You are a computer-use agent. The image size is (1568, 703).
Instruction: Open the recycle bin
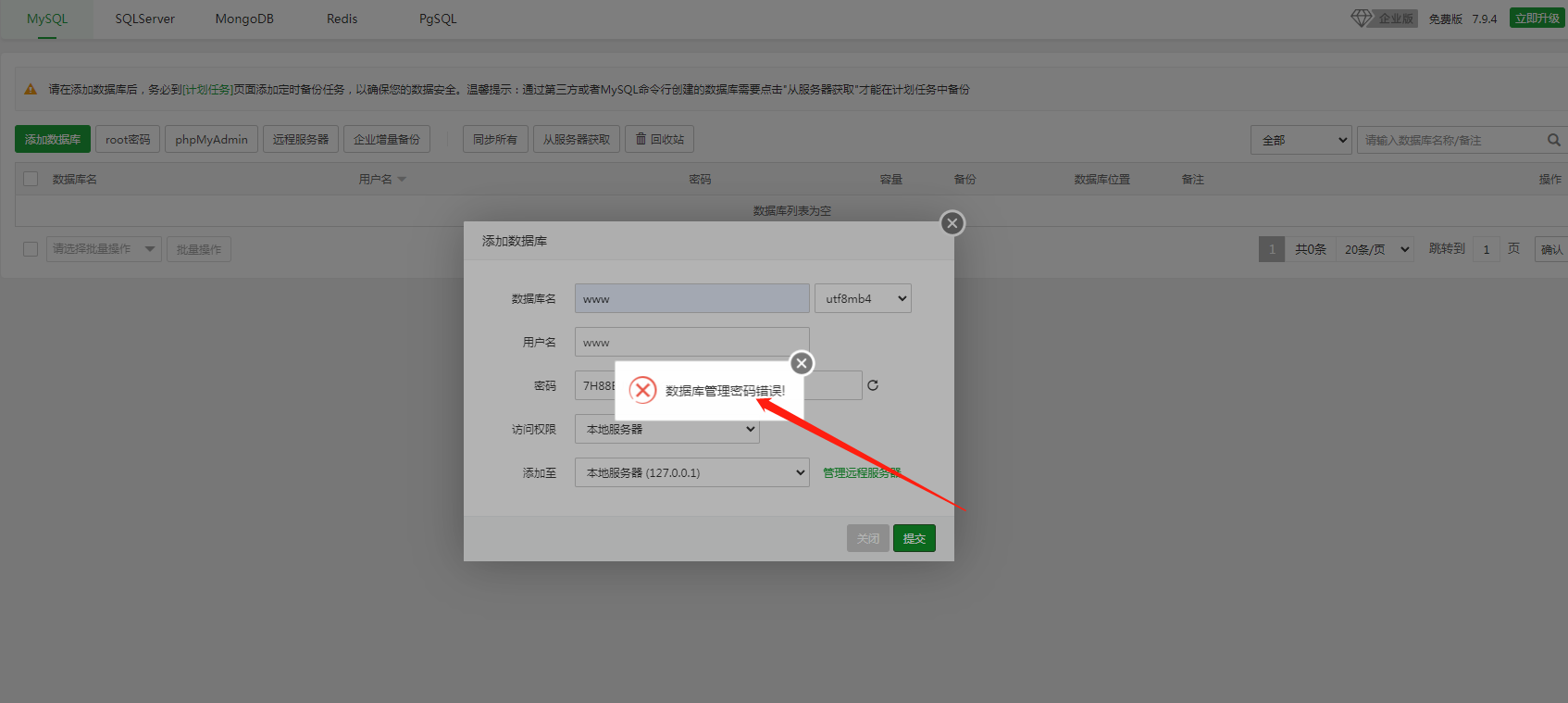(x=660, y=139)
